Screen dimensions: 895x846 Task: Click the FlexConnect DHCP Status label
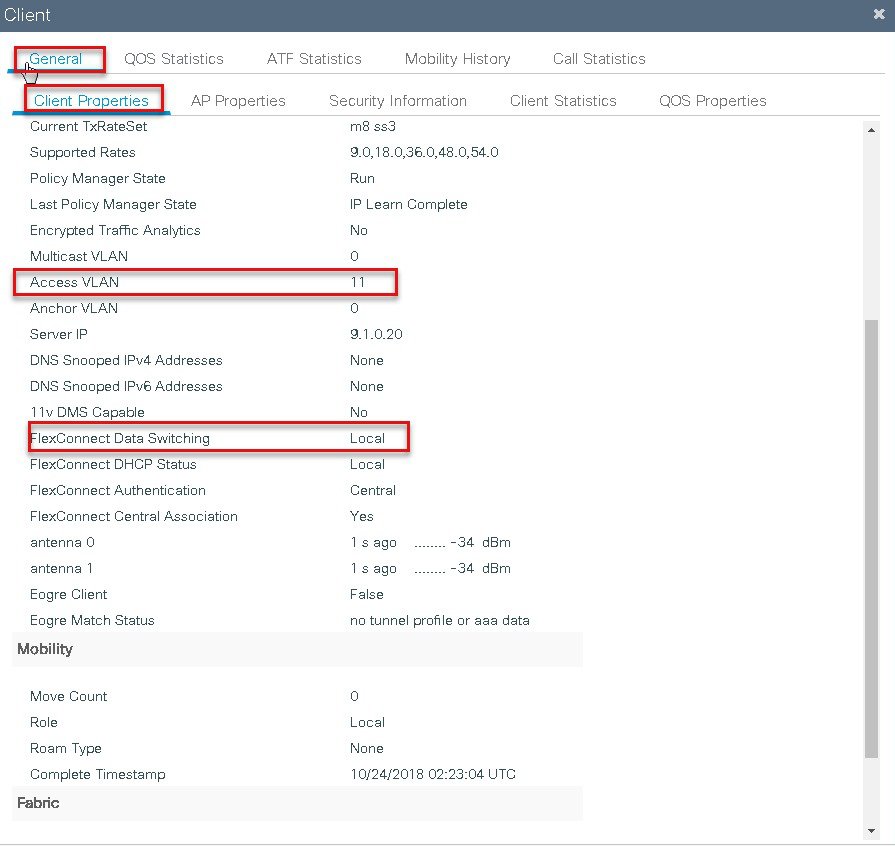coord(113,464)
